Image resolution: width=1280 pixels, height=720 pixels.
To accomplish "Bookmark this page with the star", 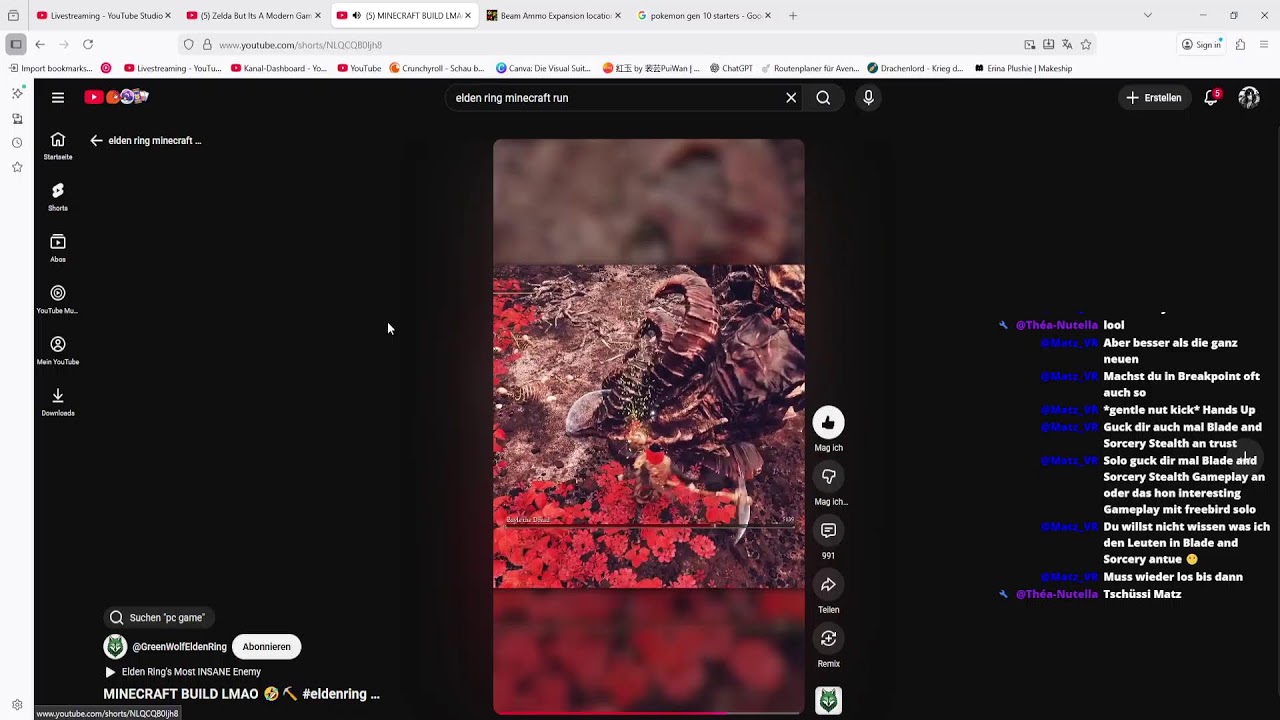I will tap(1086, 45).
